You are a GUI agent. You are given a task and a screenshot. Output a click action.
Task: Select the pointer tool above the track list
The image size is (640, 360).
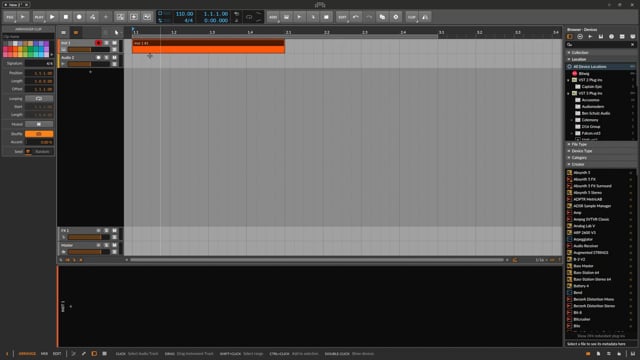point(117,32)
